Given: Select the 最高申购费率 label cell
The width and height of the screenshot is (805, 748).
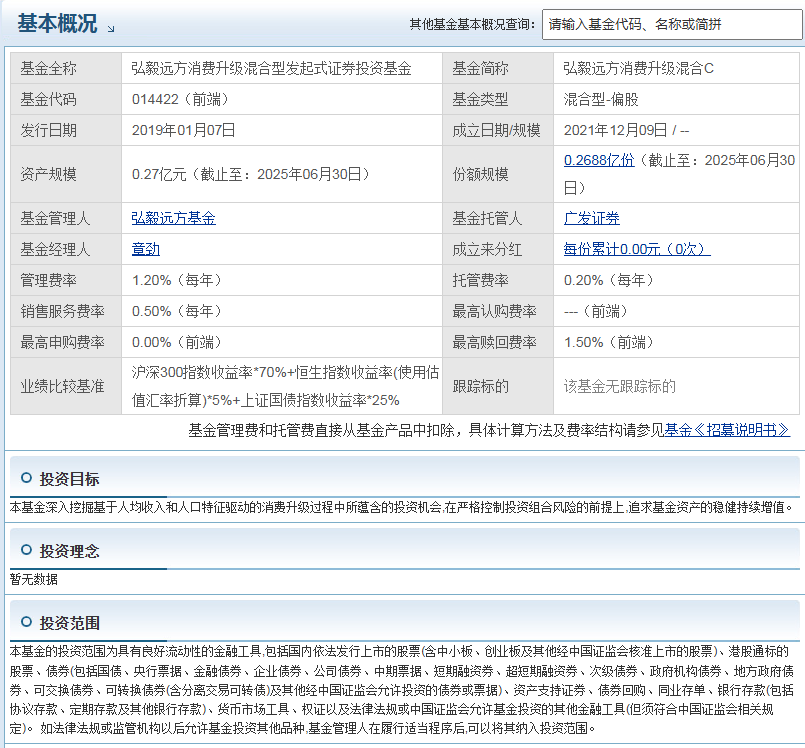Looking at the screenshot, I should (x=66, y=342).
